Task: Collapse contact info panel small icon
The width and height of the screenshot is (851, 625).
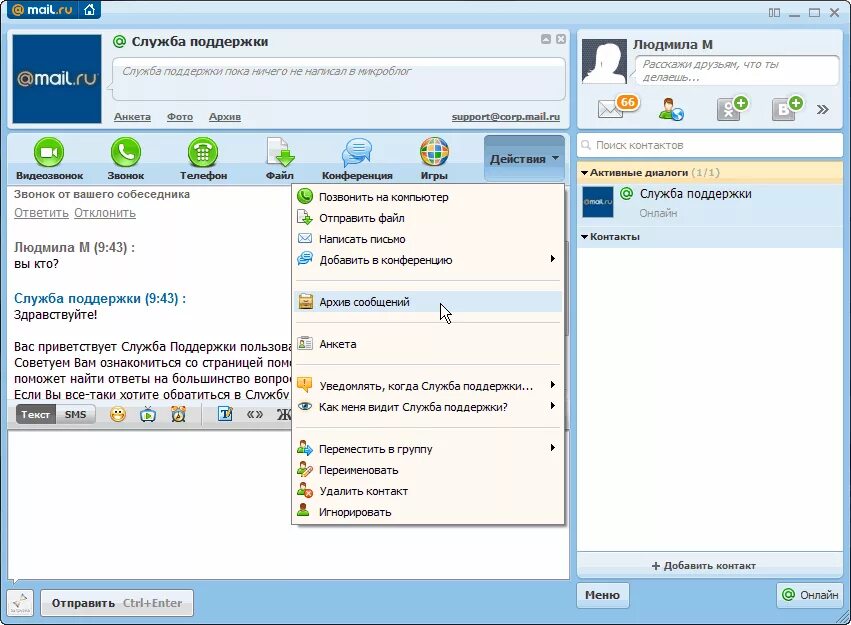Action: tap(546, 39)
